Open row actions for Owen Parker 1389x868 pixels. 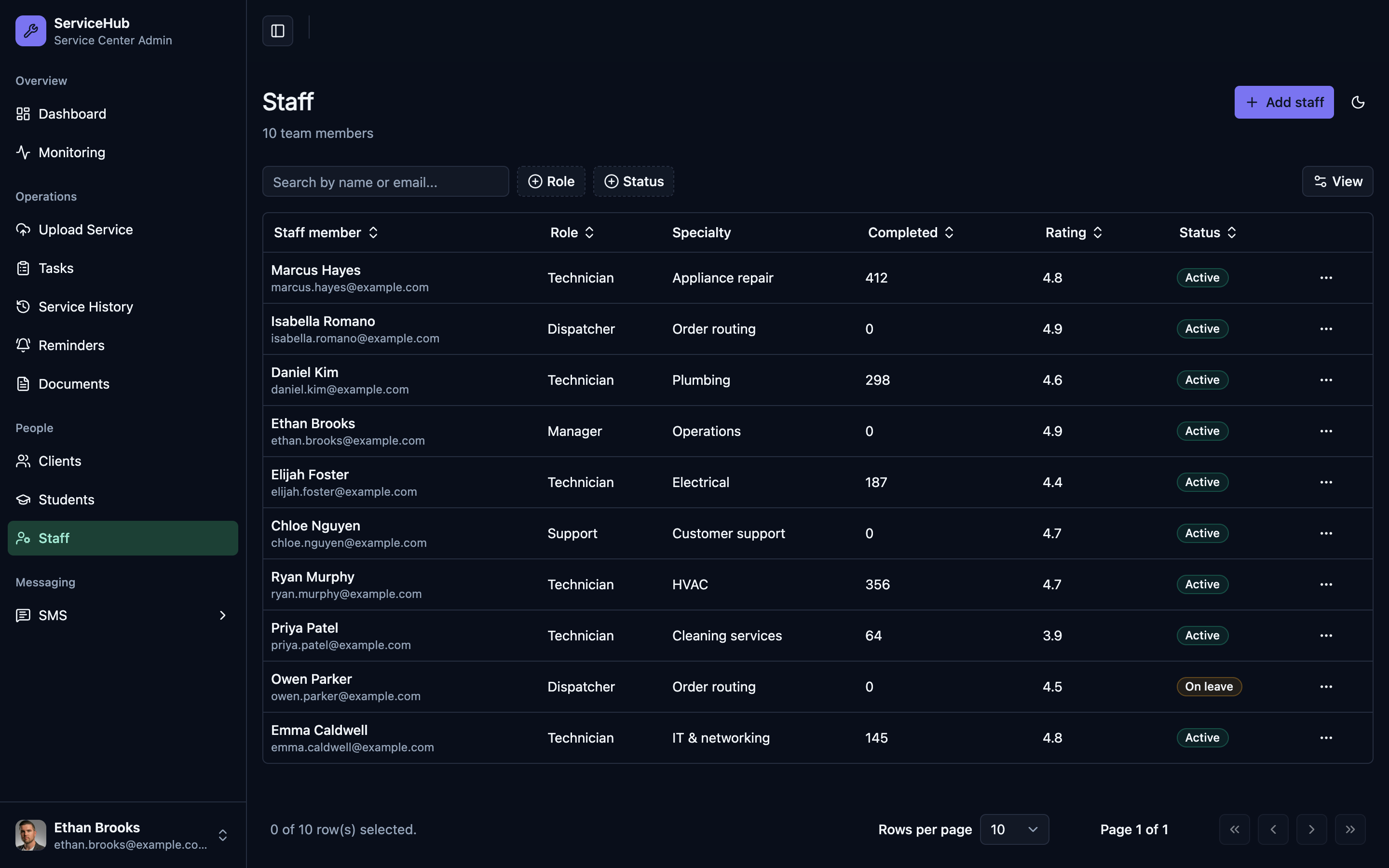1326,687
